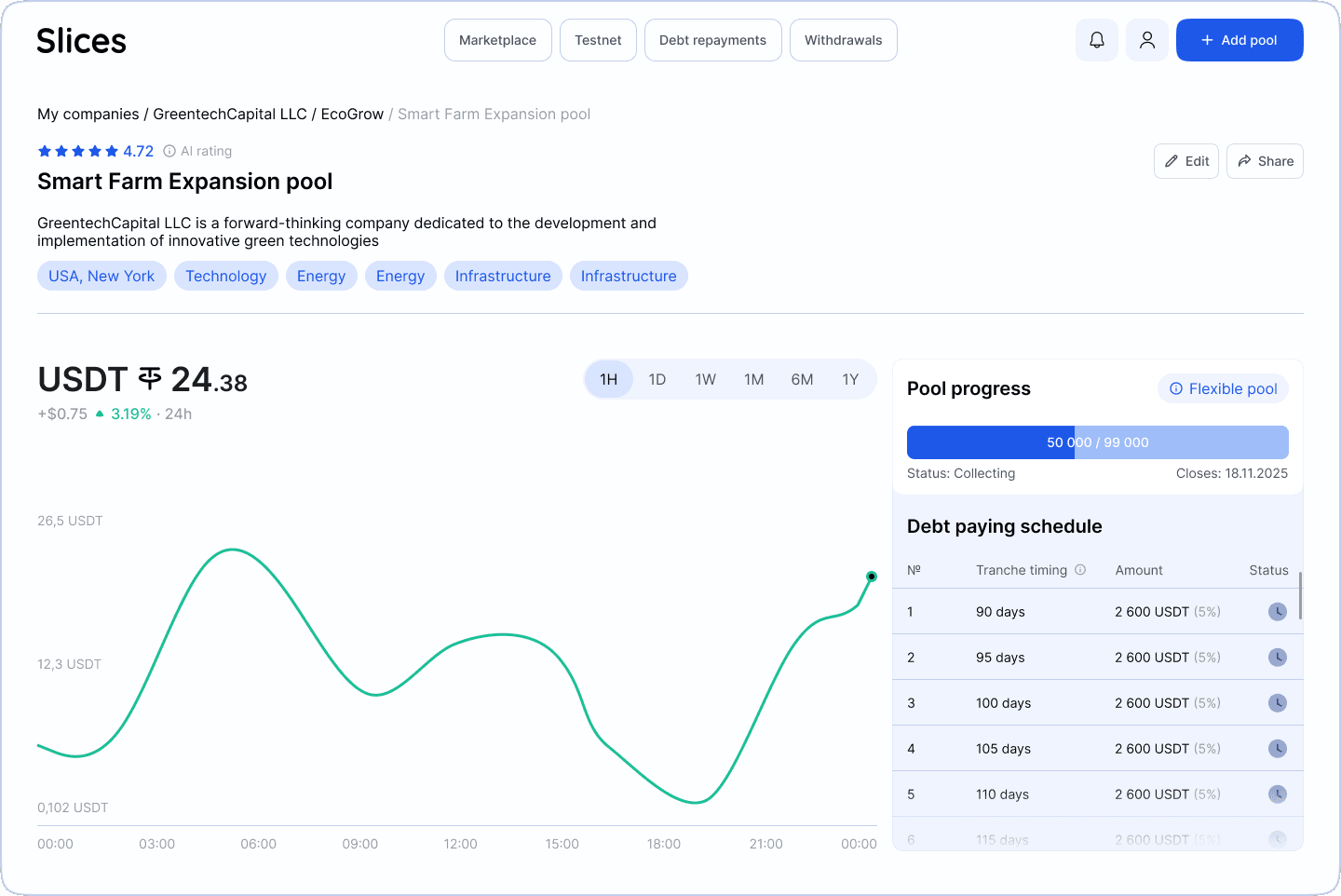1341x896 pixels.
Task: Click the clock status icon for tranche 5
Action: point(1278,794)
